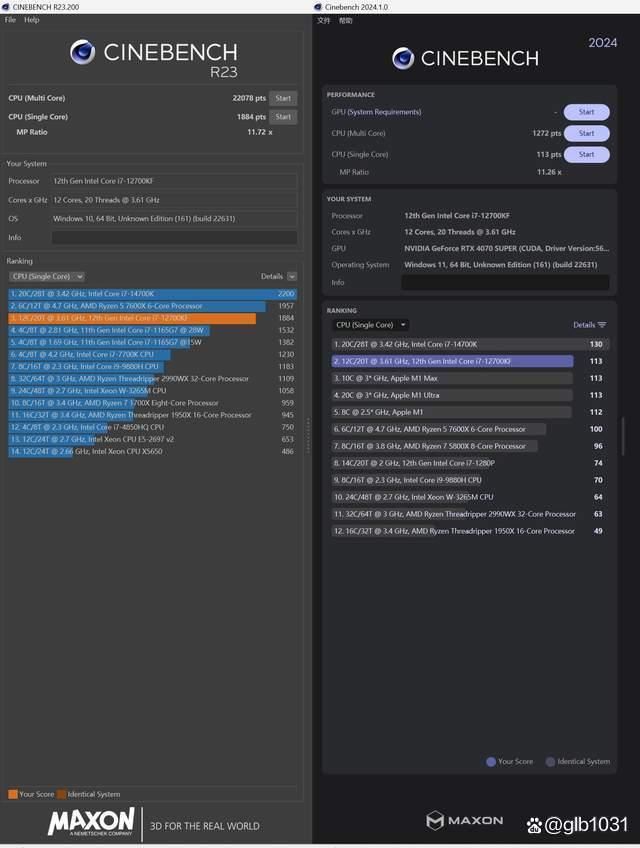640x848 pixels.
Task: Select R23 row Ryzen 7 1700X
Action: 153,403
